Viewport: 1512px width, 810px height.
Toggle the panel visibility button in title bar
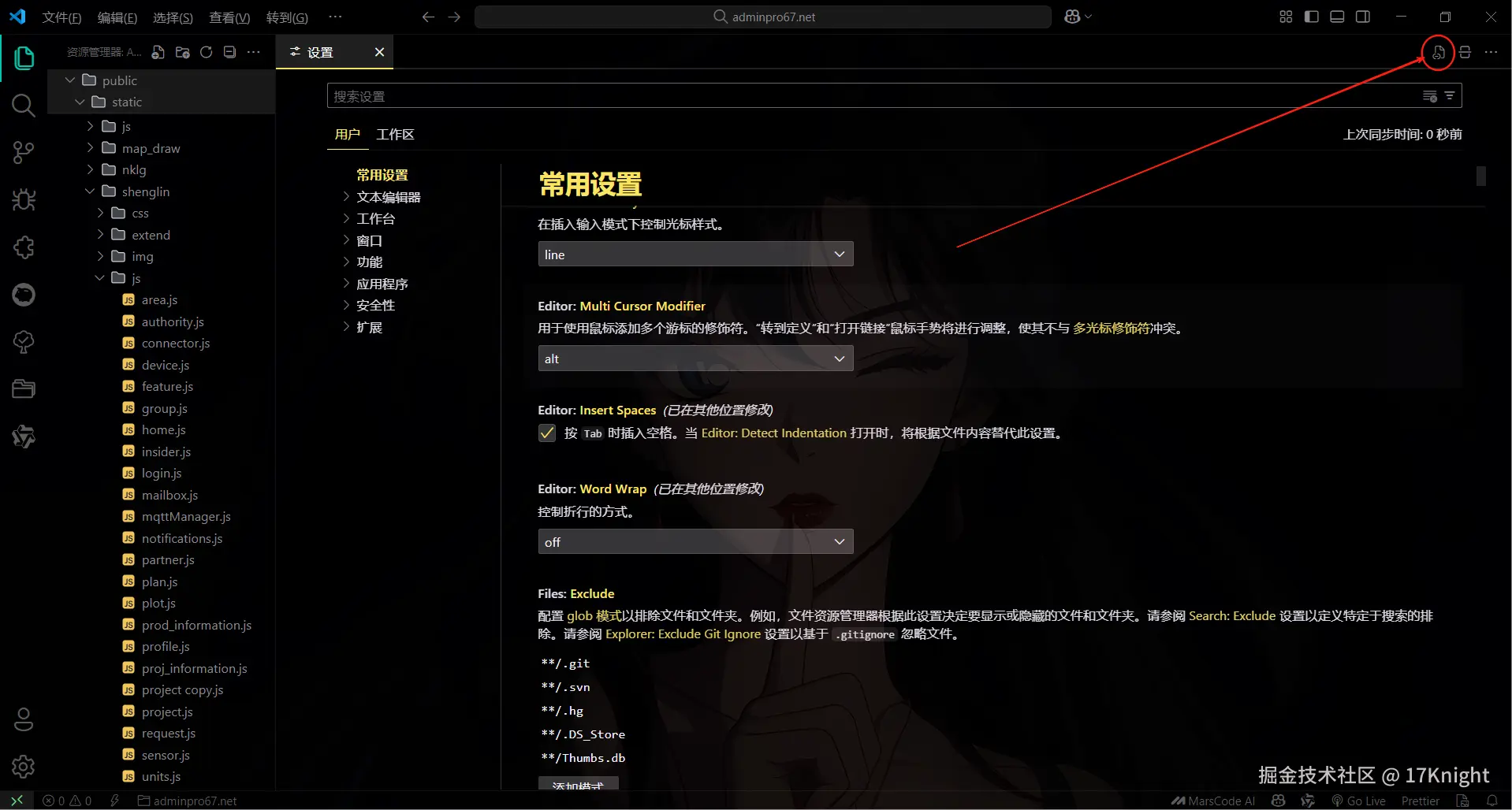click(1336, 16)
